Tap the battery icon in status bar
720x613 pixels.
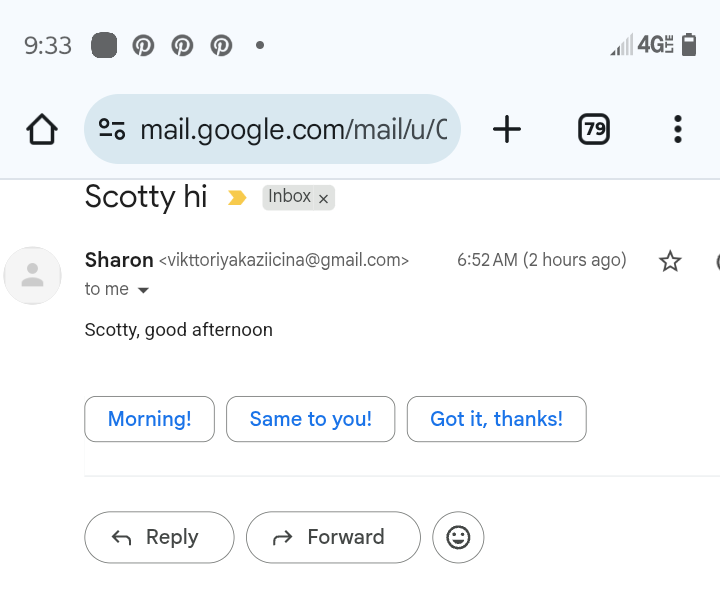click(x=689, y=45)
